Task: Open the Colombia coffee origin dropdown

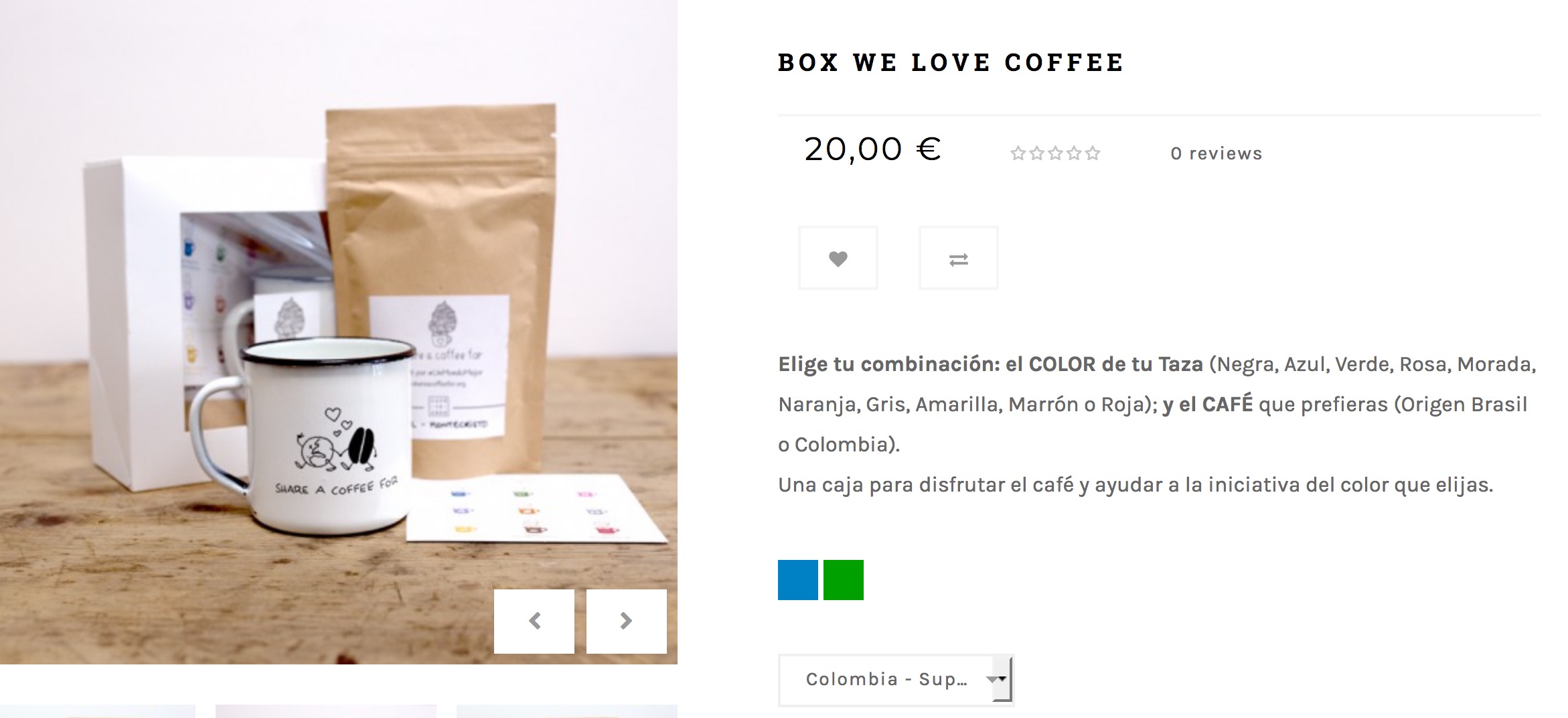Action: 896,679
